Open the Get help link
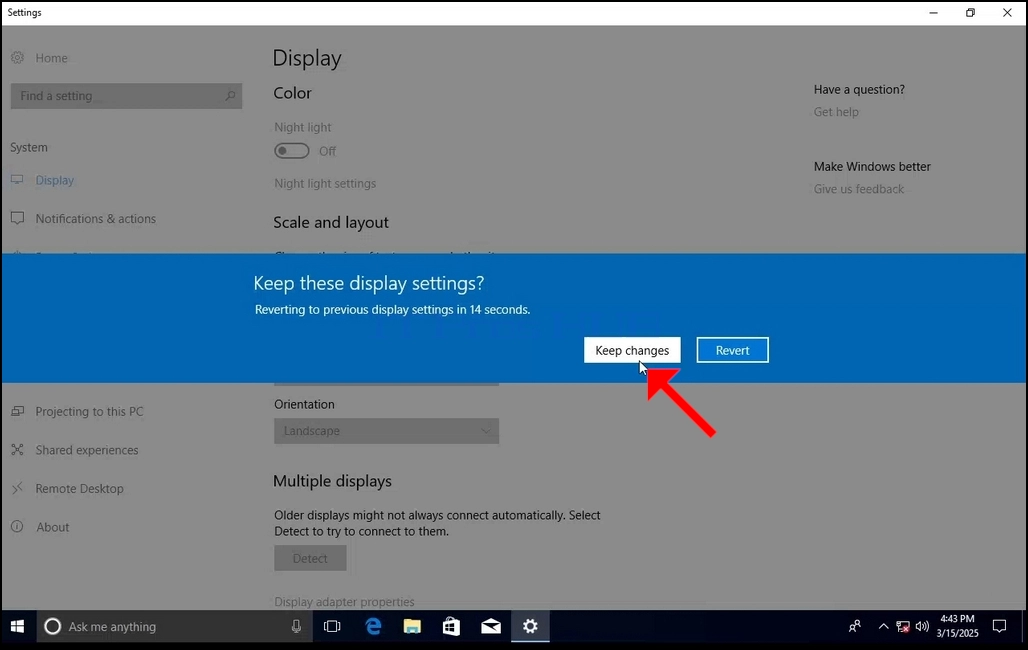1028x650 pixels. 836,112
